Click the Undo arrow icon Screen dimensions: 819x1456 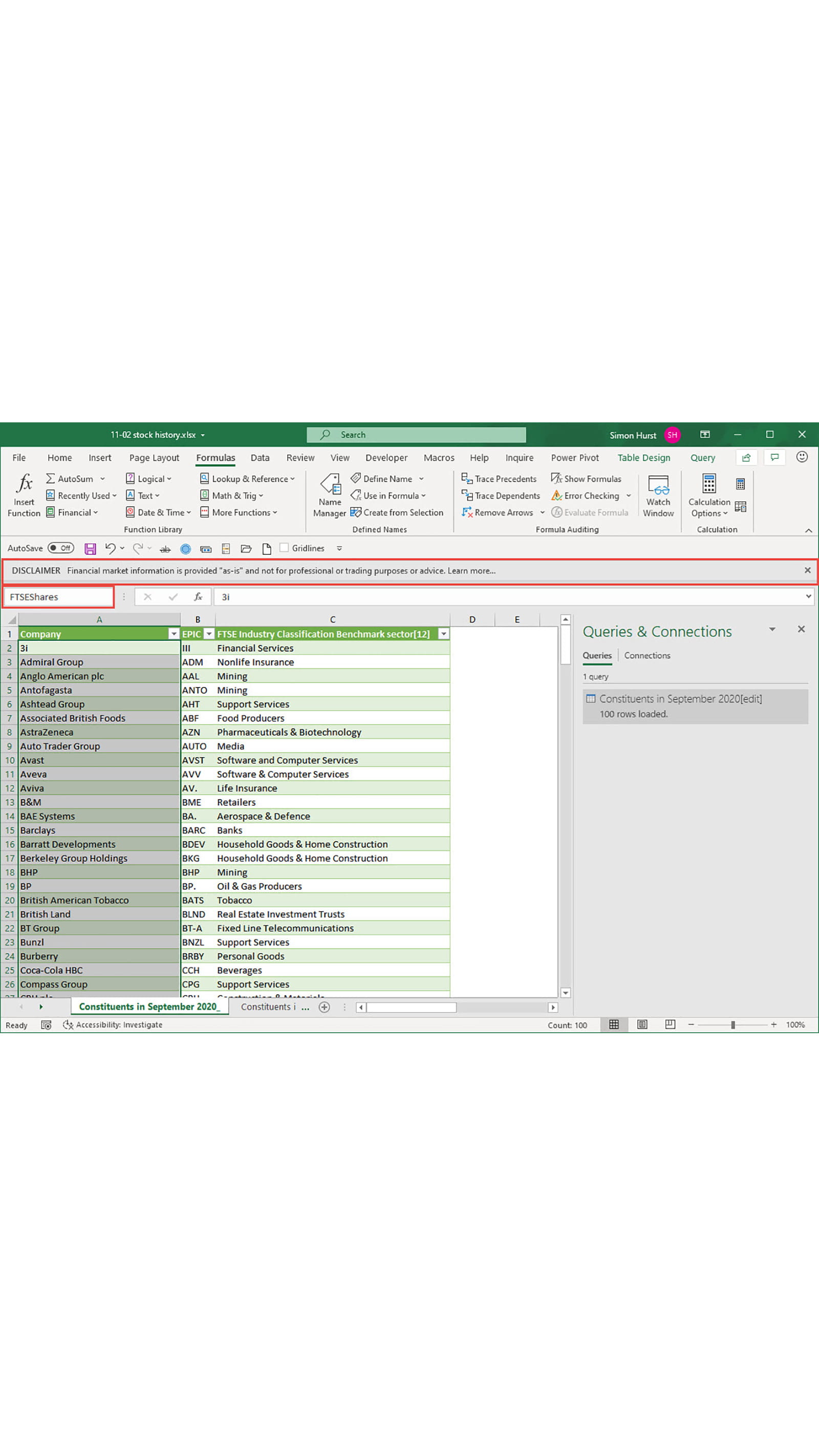point(110,548)
